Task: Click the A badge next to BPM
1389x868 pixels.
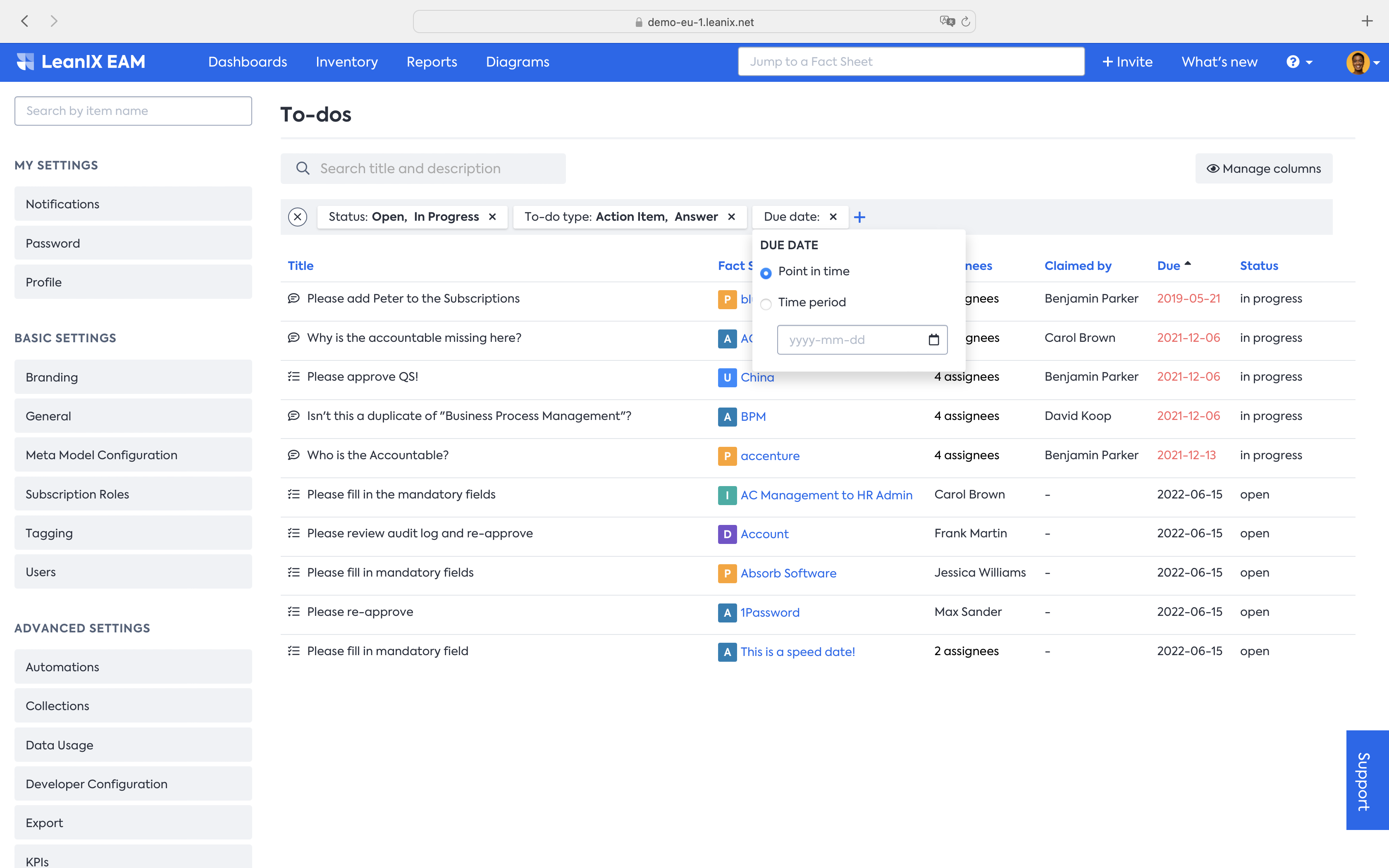Action: pos(727,417)
